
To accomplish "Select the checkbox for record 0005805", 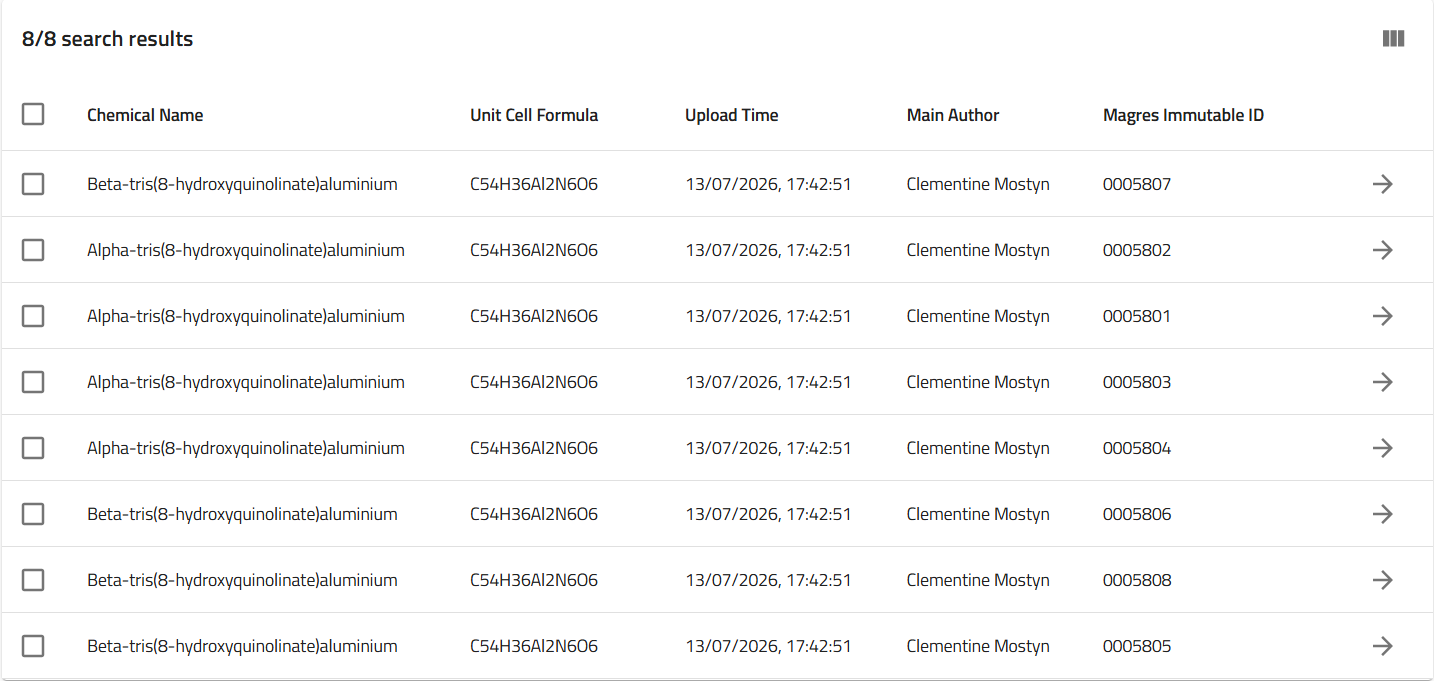I will pyautogui.click(x=33, y=646).
